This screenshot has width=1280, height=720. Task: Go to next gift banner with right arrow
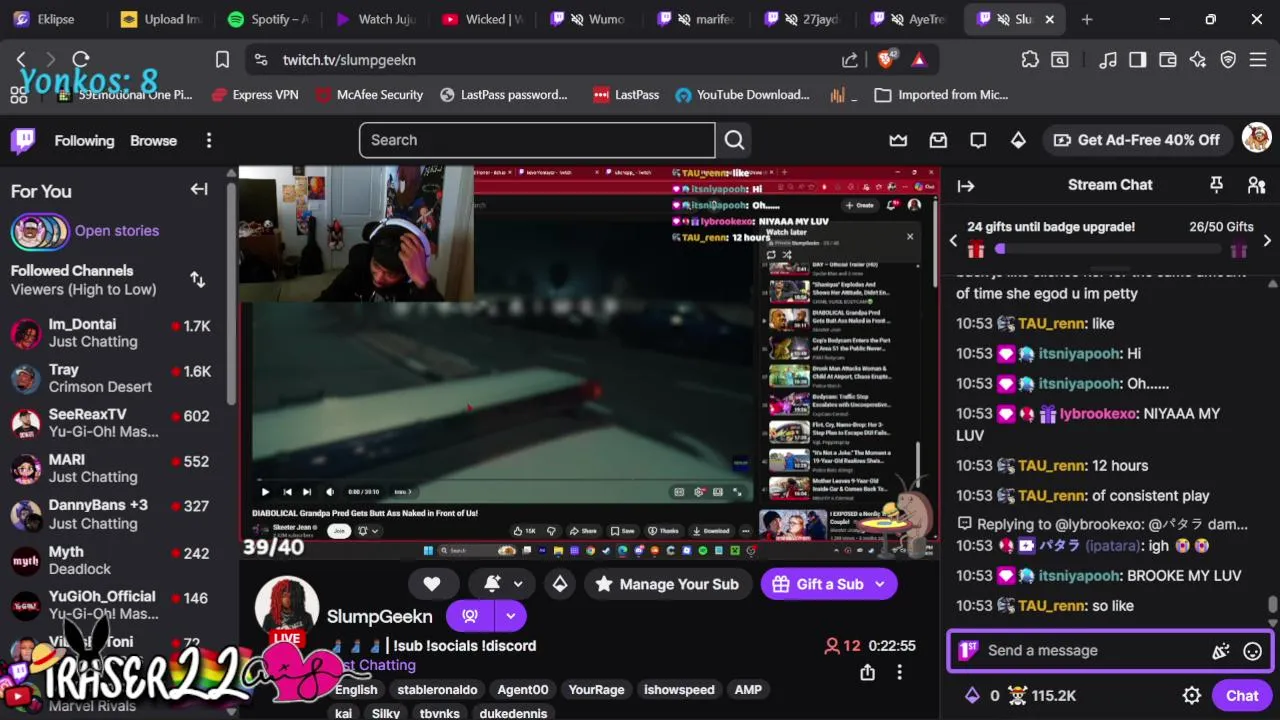click(x=1267, y=240)
